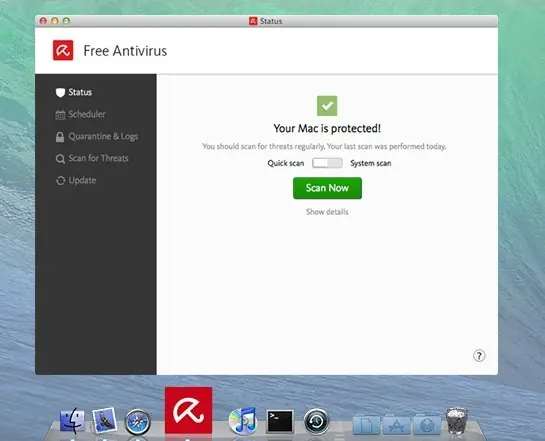Screen dimensions: 545x441
Task: Open help with the question mark icon
Action: point(479,356)
